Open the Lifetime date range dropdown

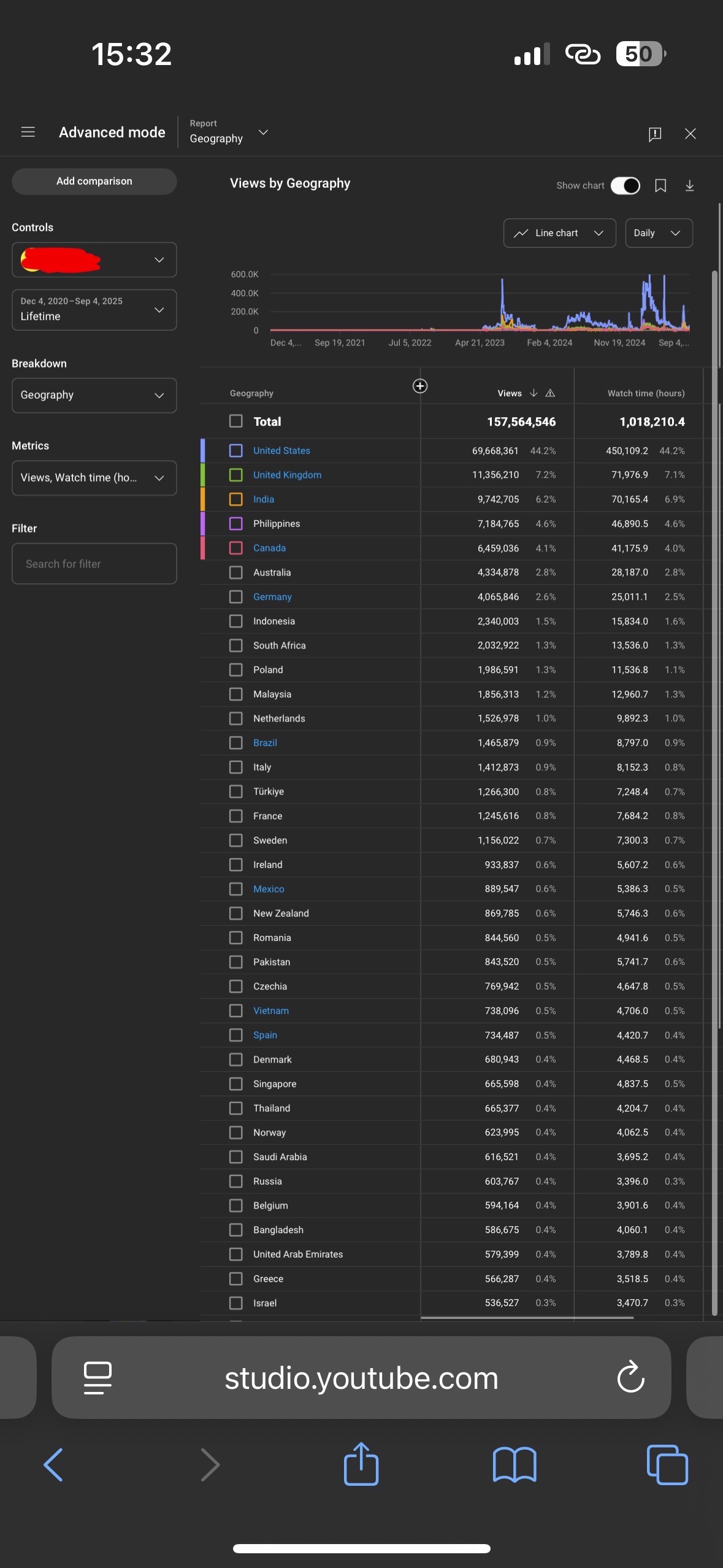94,310
